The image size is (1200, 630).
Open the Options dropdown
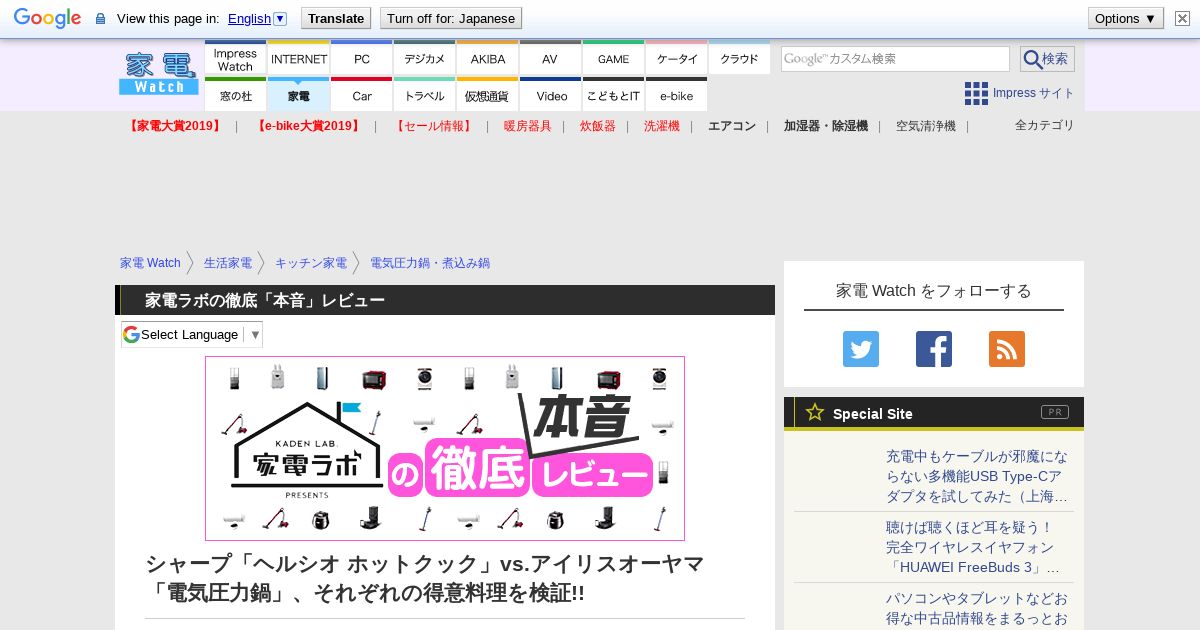1125,18
